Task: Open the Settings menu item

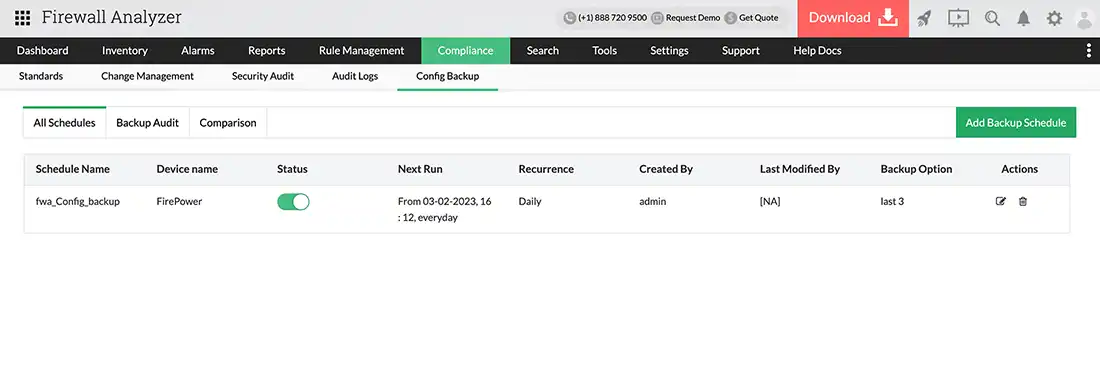Action: [669, 50]
